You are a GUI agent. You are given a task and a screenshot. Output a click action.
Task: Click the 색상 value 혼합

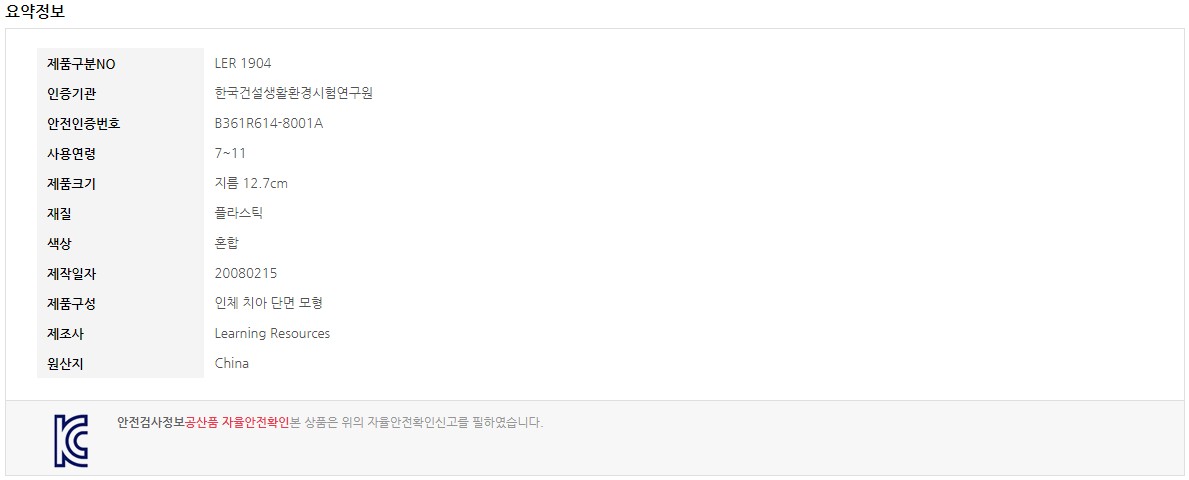point(227,243)
